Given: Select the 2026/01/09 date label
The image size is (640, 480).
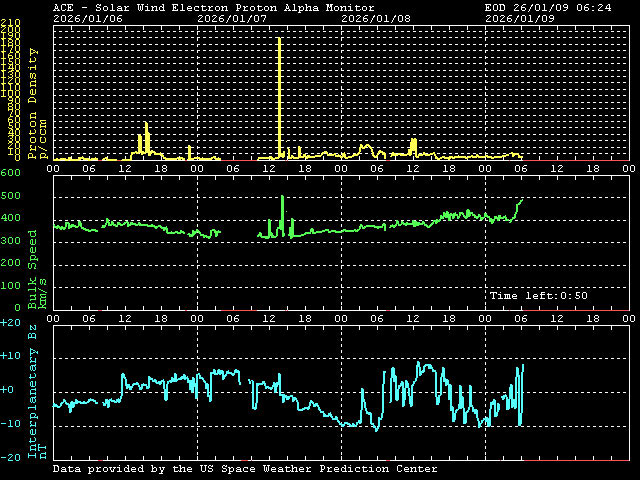Looking at the screenshot, I should click(518, 18).
